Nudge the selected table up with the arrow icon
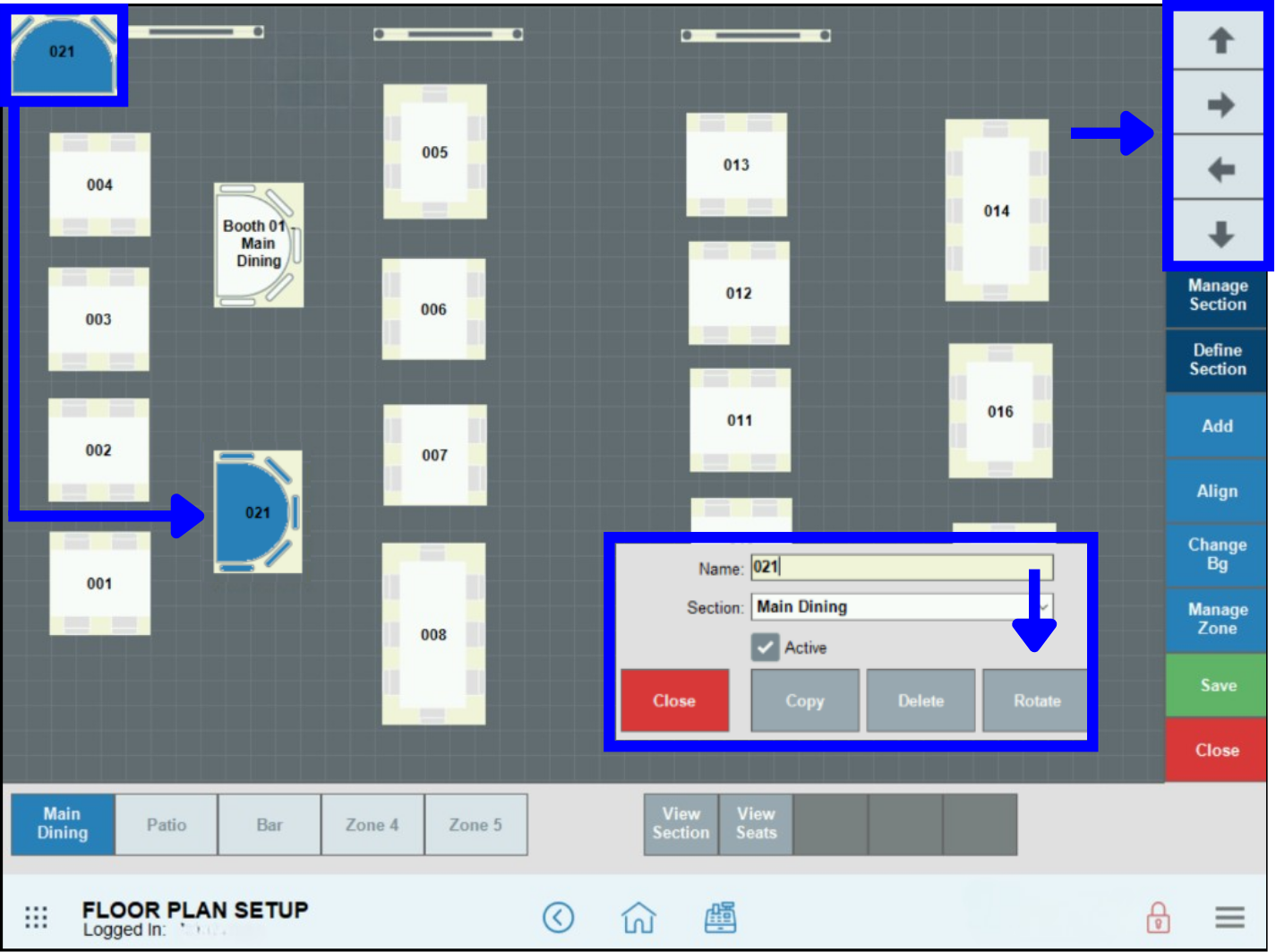The width and height of the screenshot is (1276, 952). tap(1218, 40)
